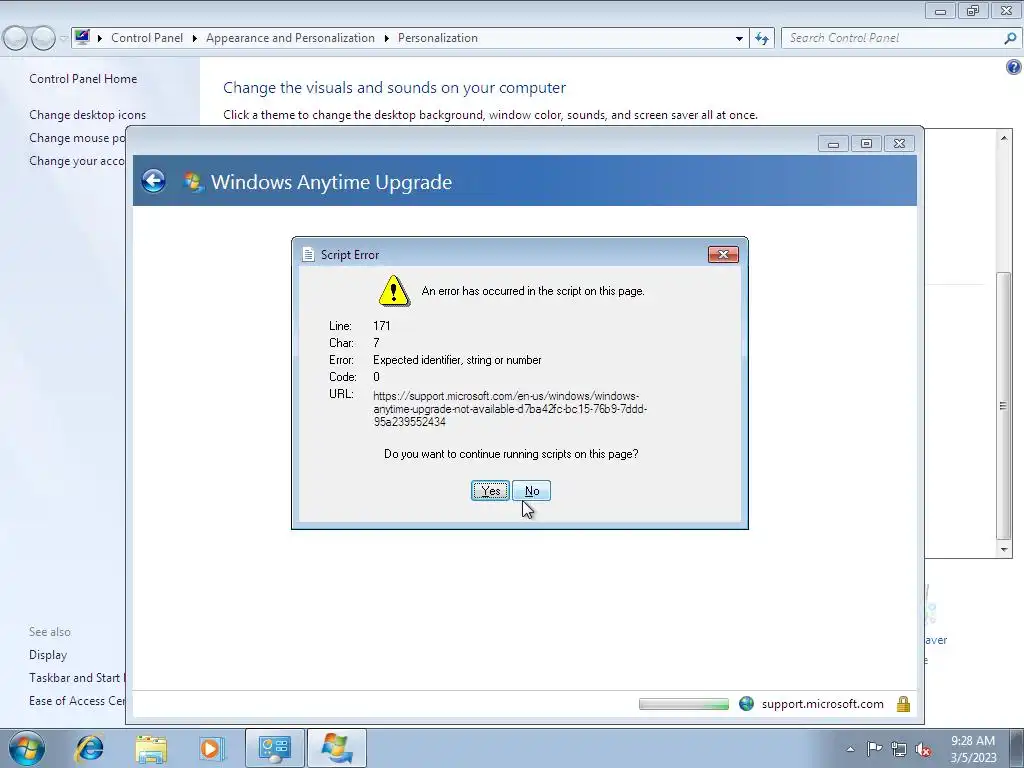Open Change mouse pointers link

click(77, 138)
